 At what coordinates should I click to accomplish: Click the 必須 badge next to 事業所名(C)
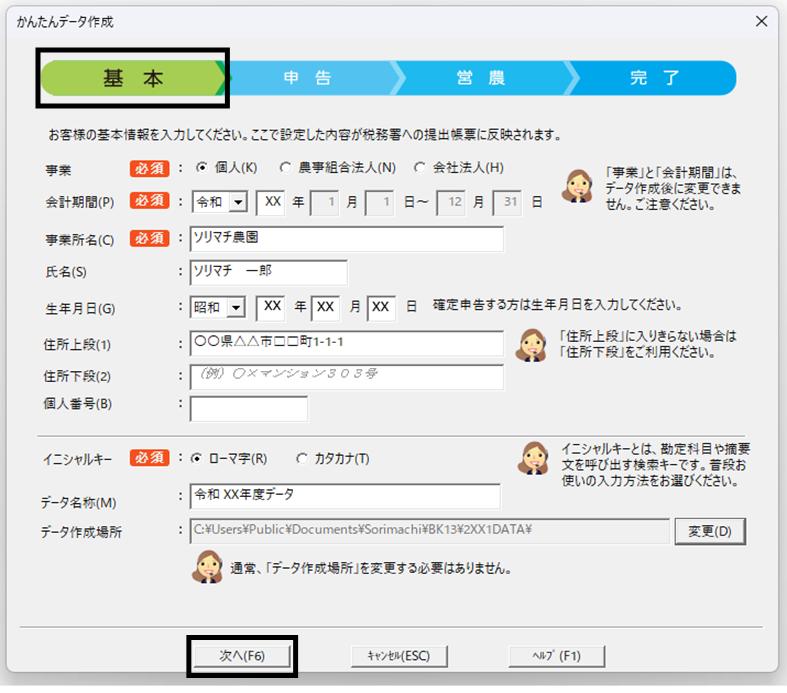150,238
